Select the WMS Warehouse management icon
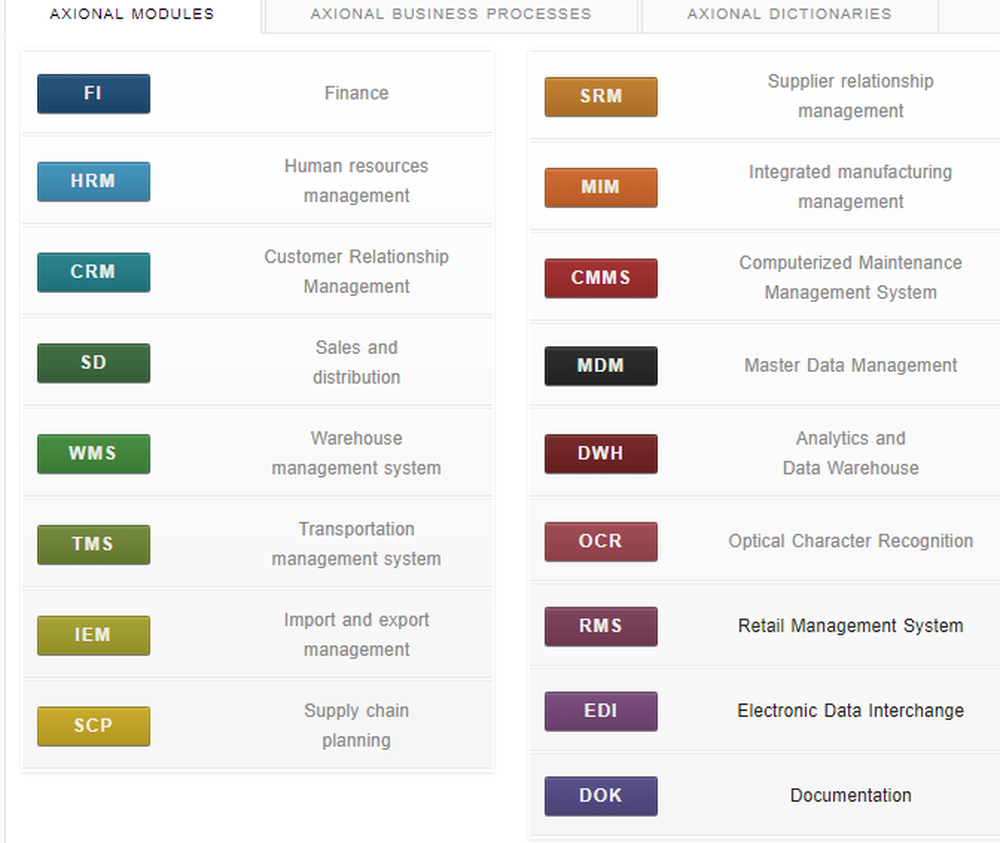 93,454
